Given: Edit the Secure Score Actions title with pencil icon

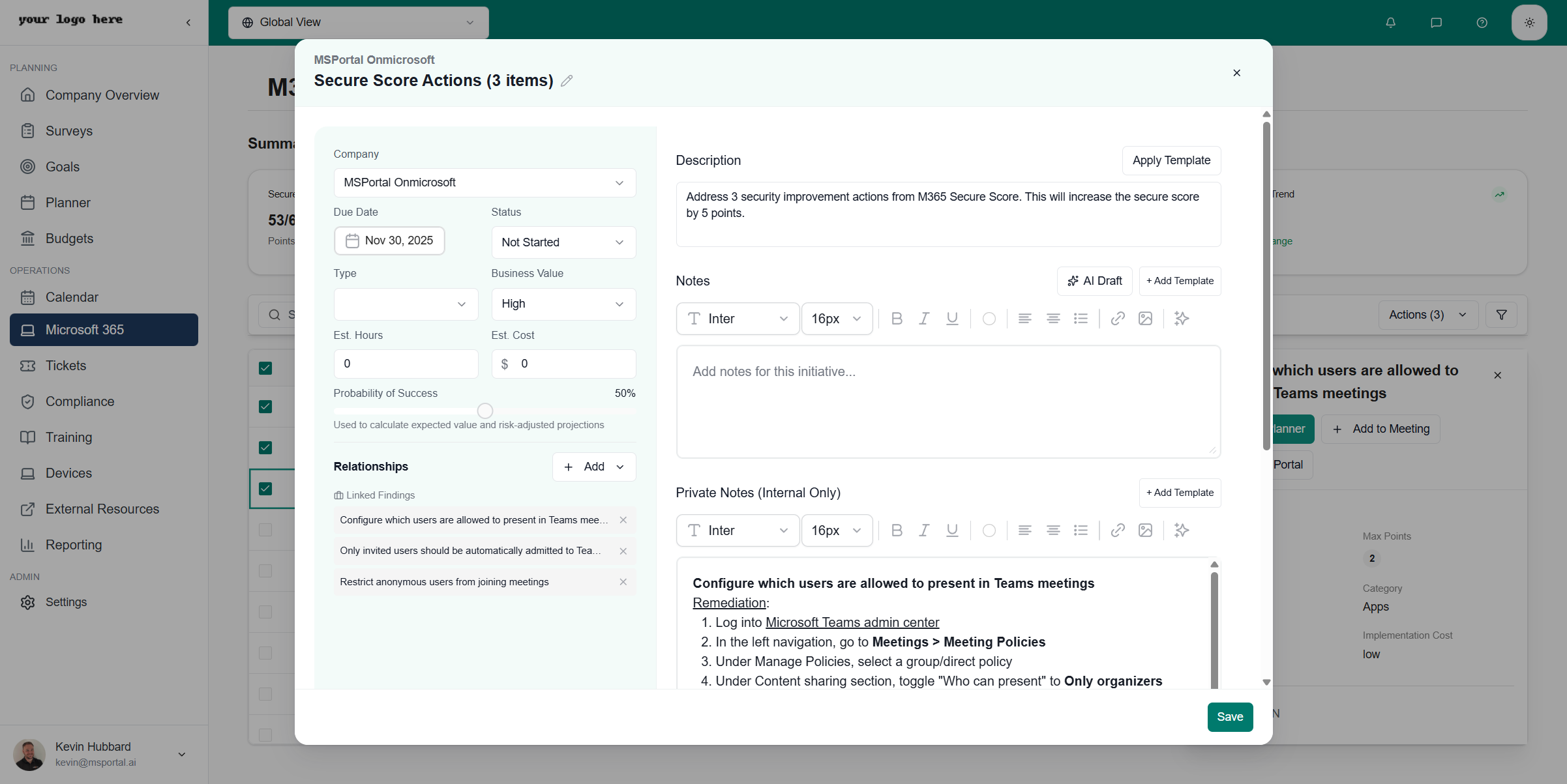Looking at the screenshot, I should click(x=566, y=81).
